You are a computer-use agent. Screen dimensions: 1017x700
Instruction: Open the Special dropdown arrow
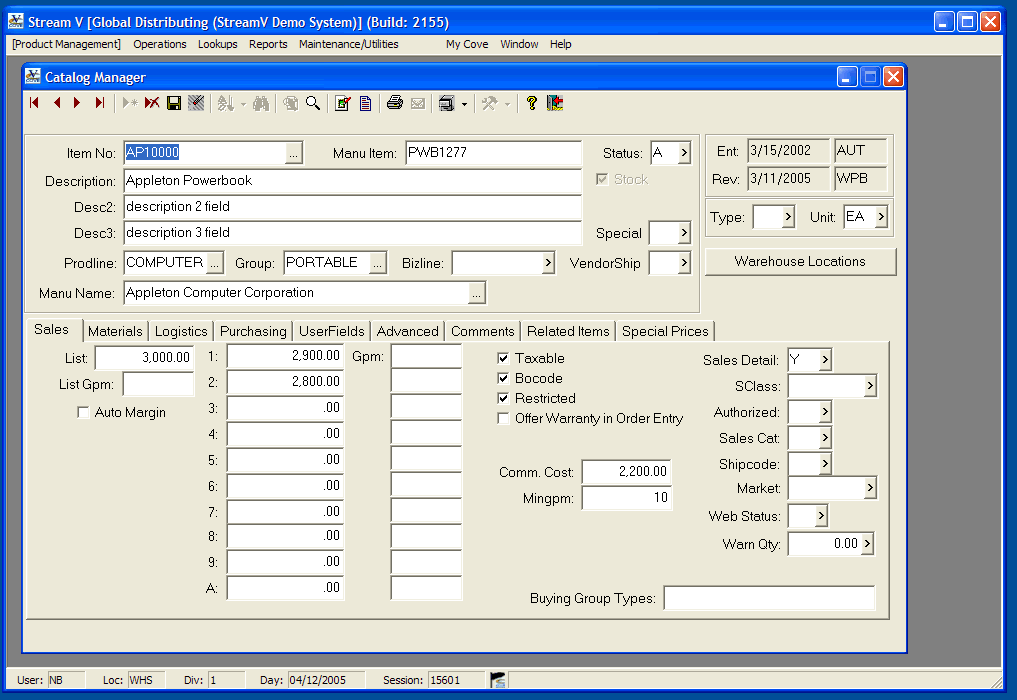tap(684, 233)
